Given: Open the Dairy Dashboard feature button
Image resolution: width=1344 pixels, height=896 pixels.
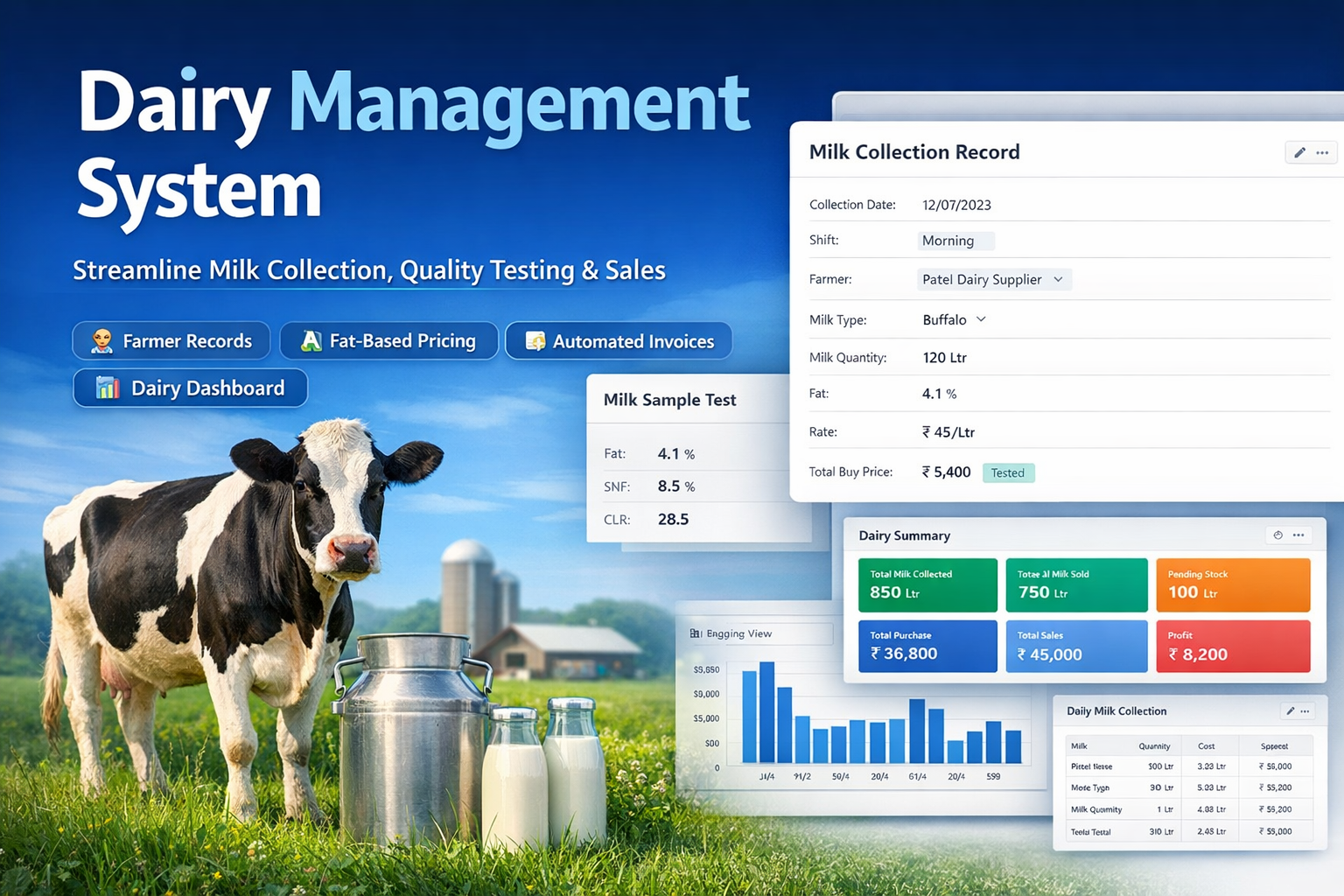Looking at the screenshot, I should 190,388.
